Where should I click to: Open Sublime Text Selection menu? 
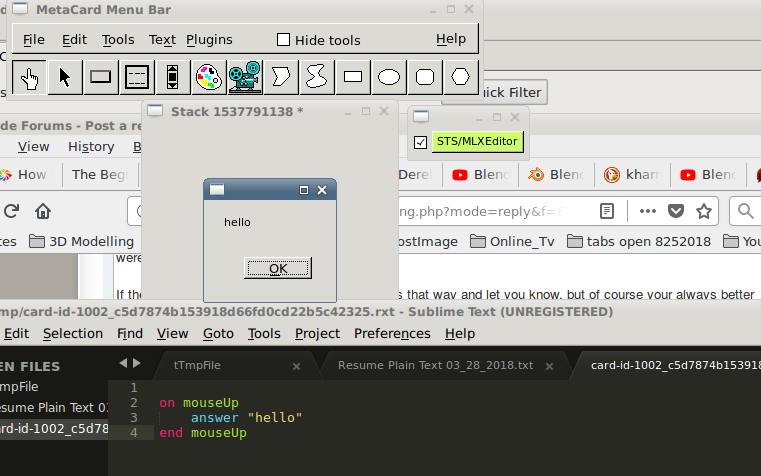tap(73, 333)
